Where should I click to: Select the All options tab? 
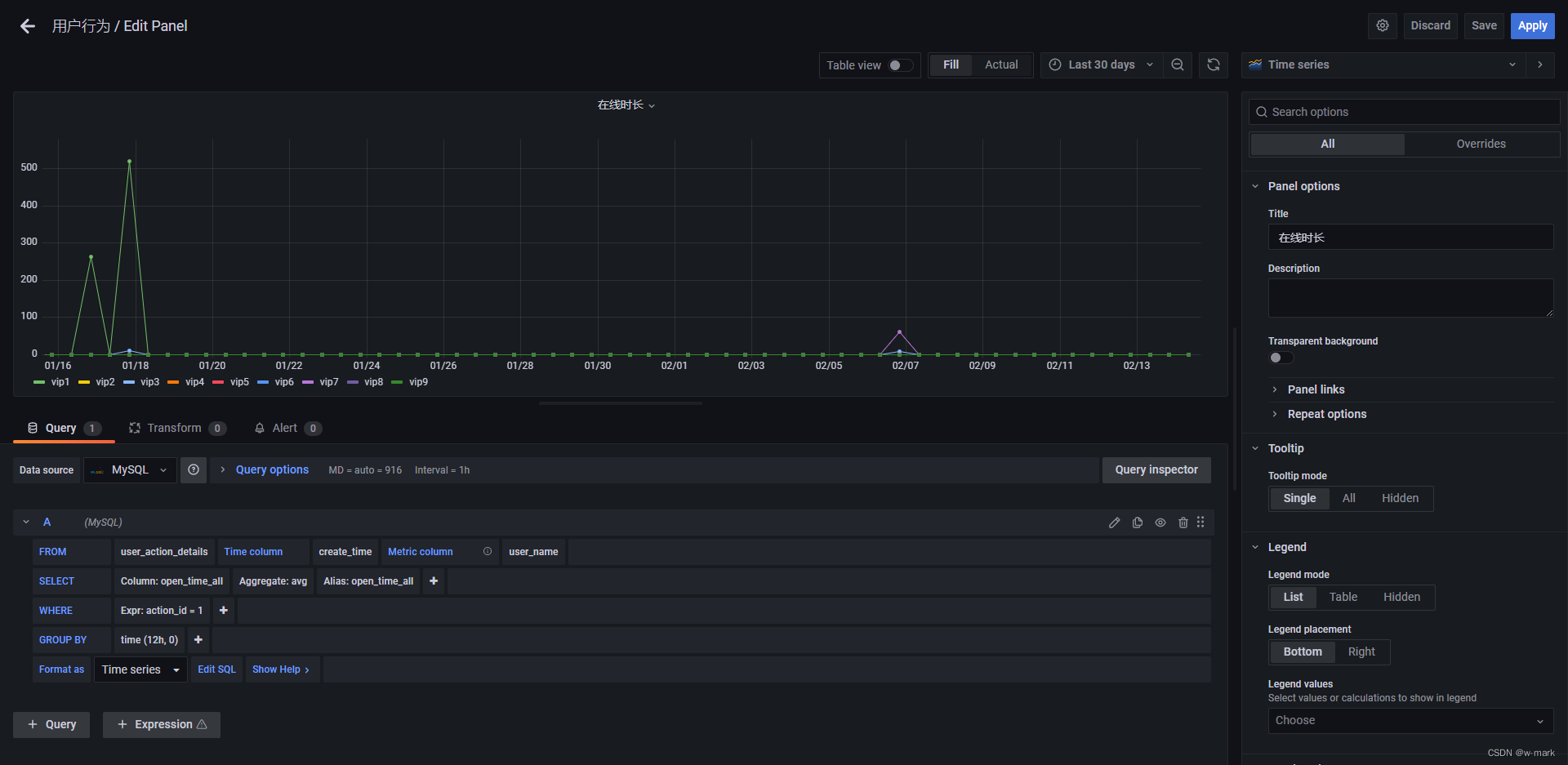coord(1328,144)
